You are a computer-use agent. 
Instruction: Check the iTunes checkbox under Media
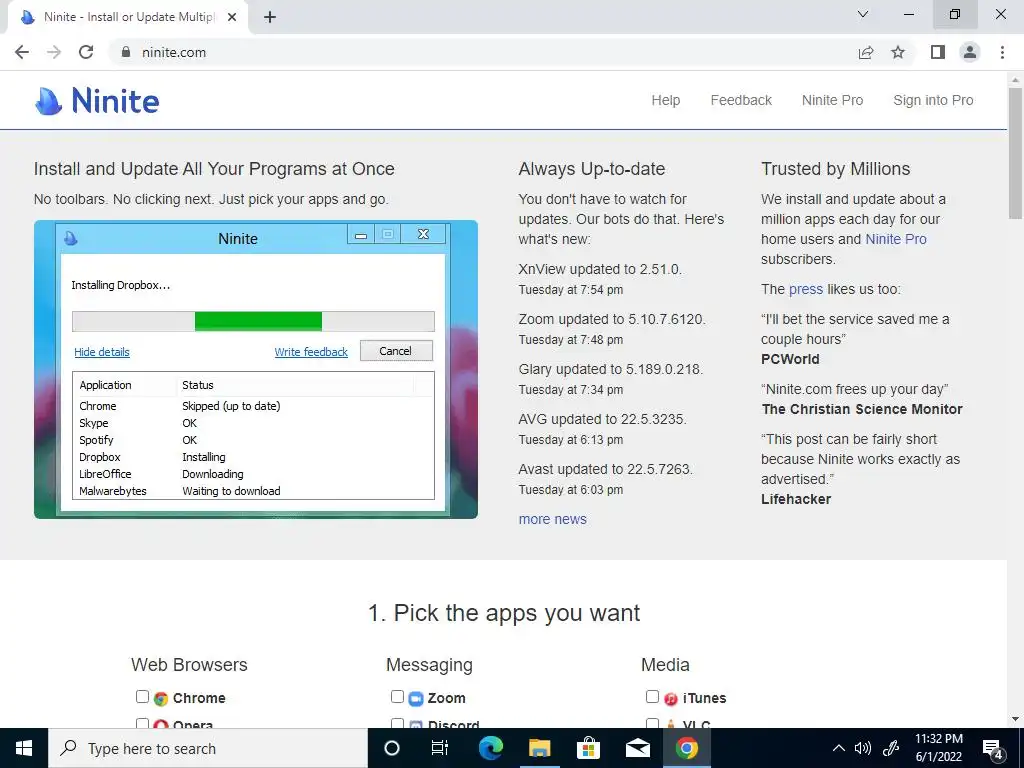pos(652,697)
